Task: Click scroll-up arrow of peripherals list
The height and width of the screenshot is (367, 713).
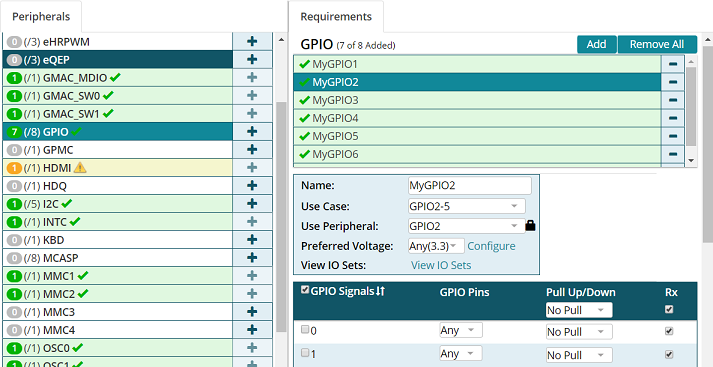Action: coord(281,40)
